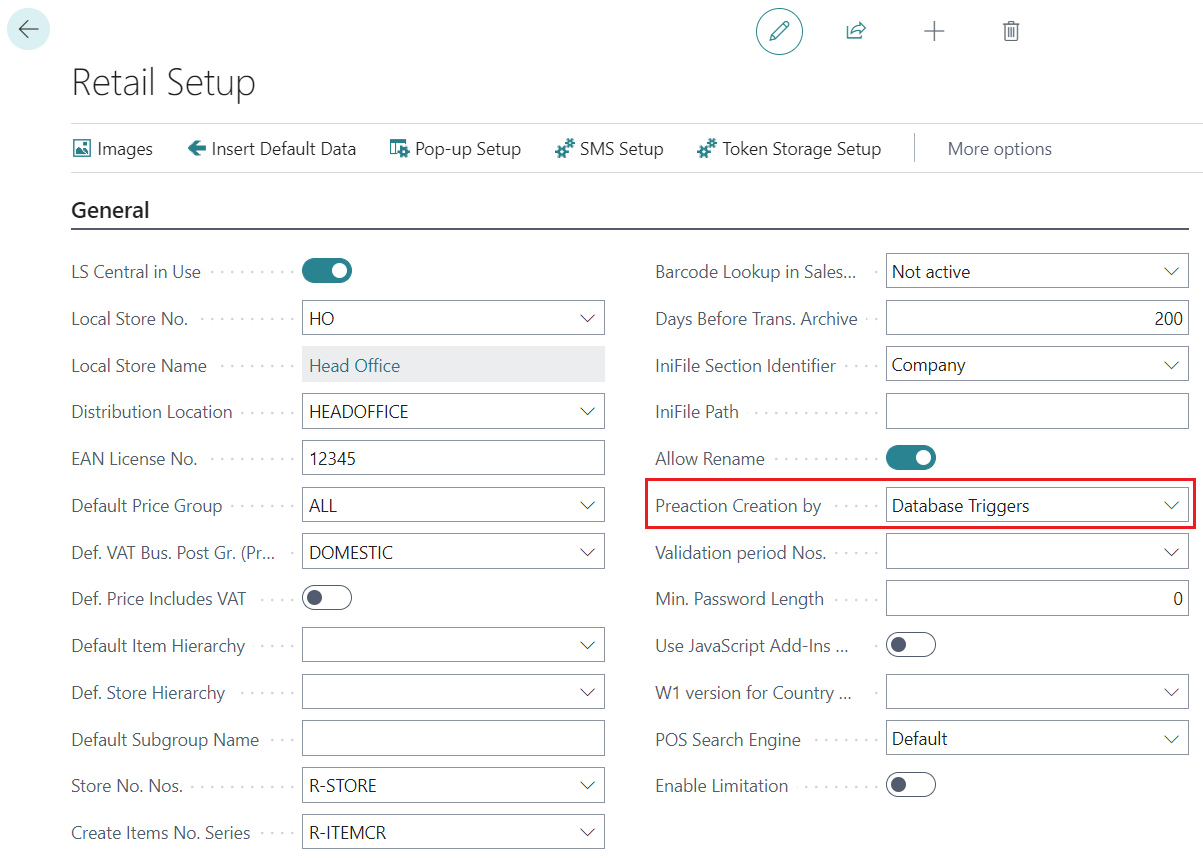
Task: Open Token Storage Setup action
Action: (789, 149)
